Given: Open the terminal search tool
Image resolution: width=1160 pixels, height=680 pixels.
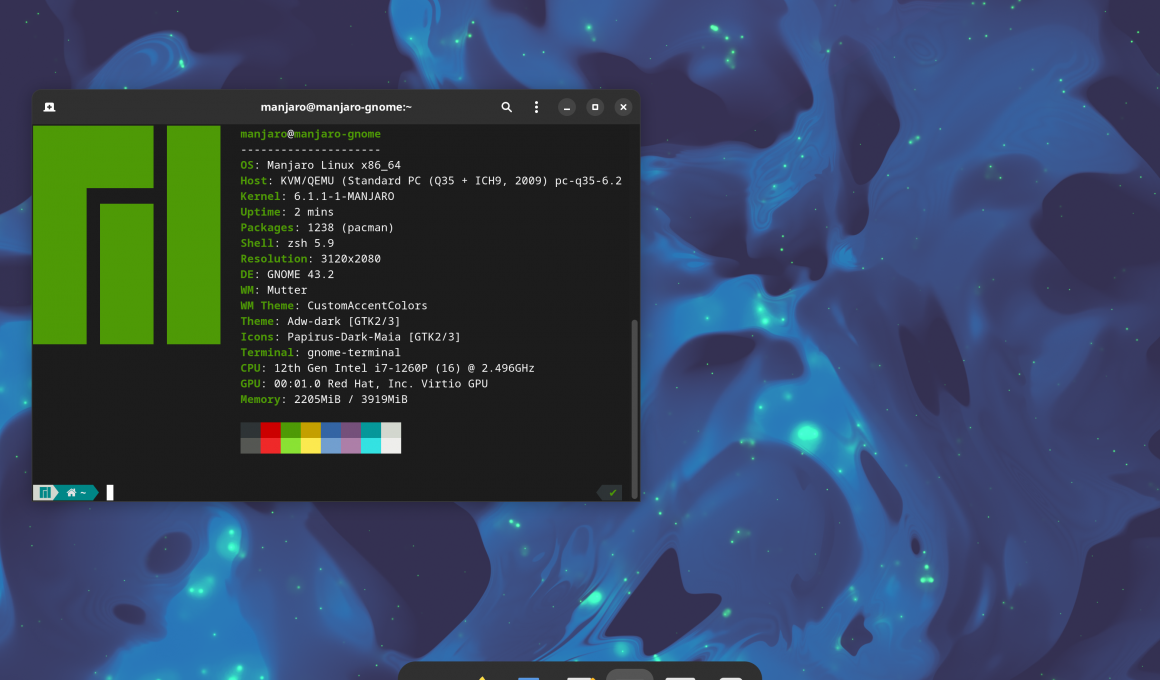Looking at the screenshot, I should click(x=507, y=107).
